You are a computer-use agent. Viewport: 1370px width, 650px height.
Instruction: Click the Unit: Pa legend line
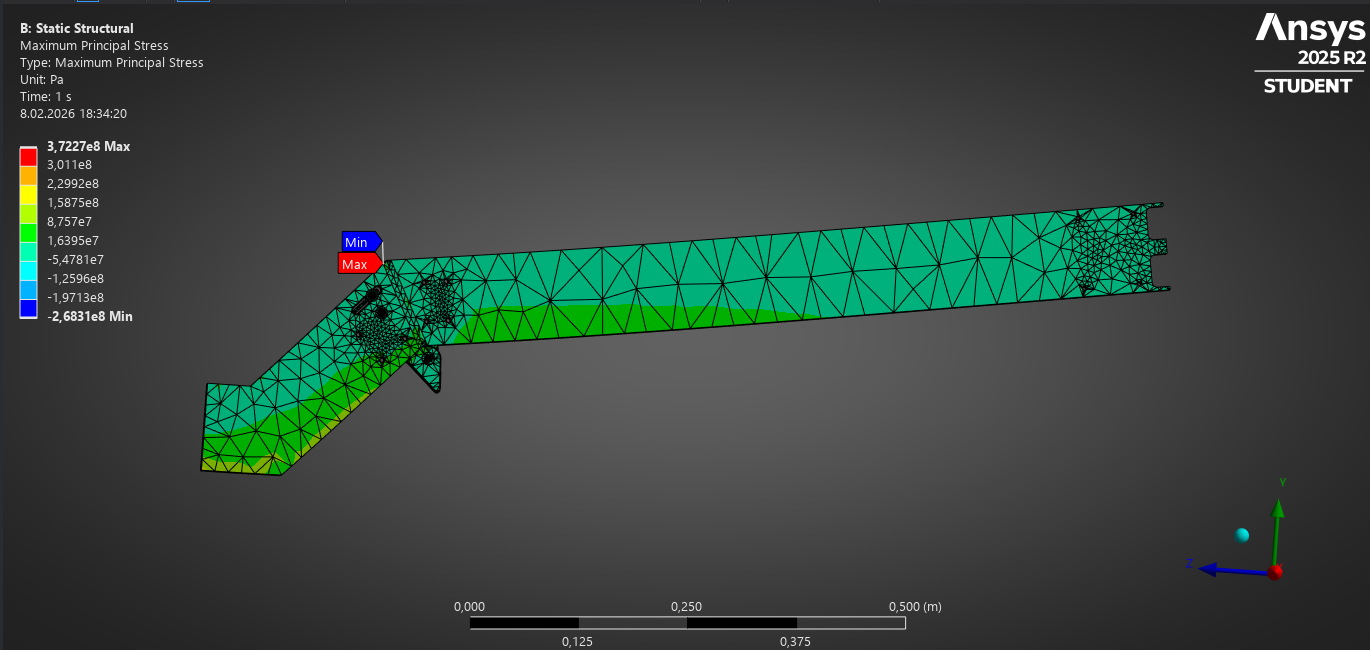pos(42,79)
